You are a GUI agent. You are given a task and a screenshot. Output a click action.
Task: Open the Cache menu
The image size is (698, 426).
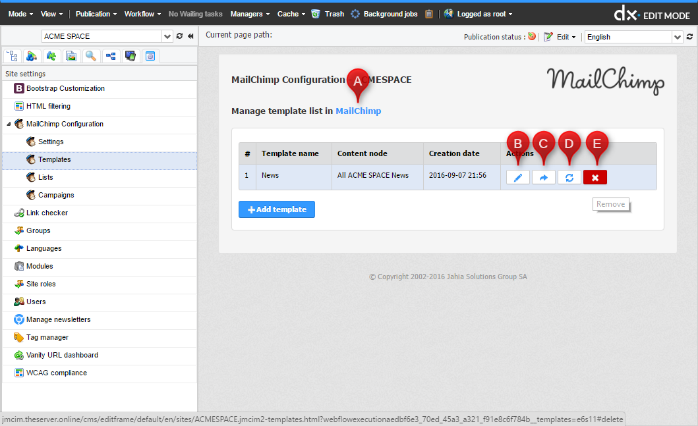tap(291, 14)
